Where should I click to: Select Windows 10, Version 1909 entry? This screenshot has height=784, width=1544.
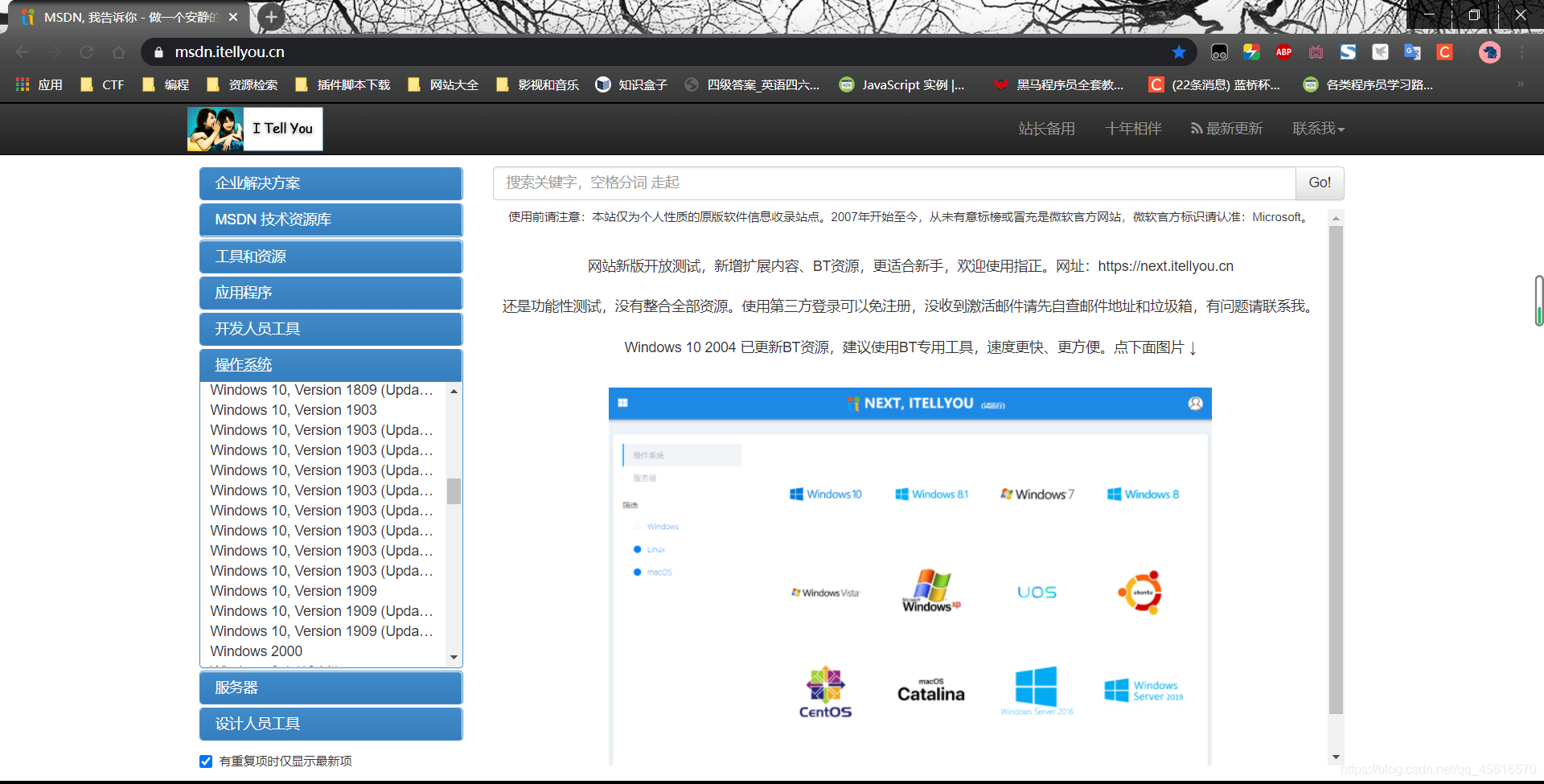point(294,591)
